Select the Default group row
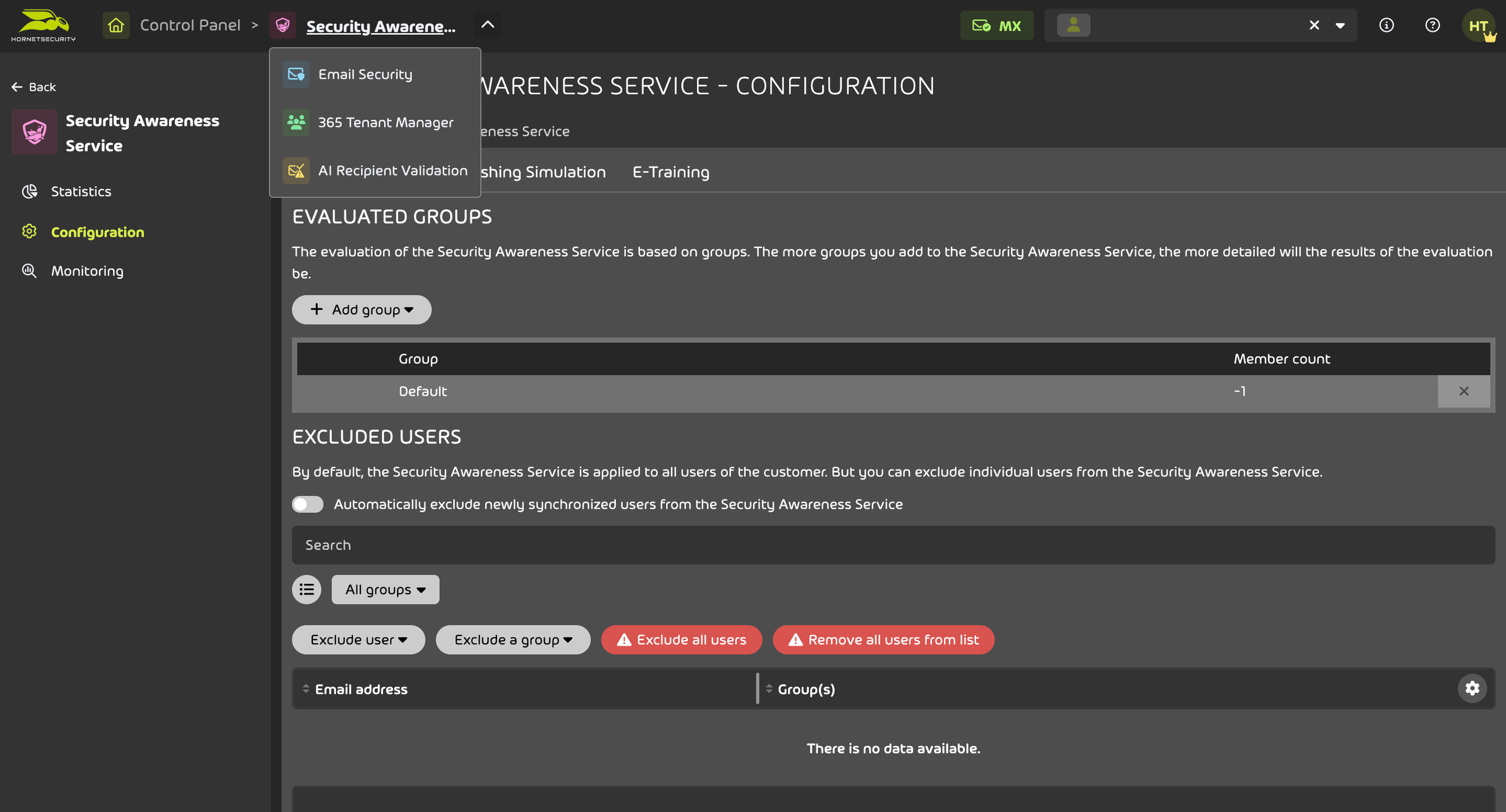Screen dimensions: 1506x812 (x=893, y=392)
